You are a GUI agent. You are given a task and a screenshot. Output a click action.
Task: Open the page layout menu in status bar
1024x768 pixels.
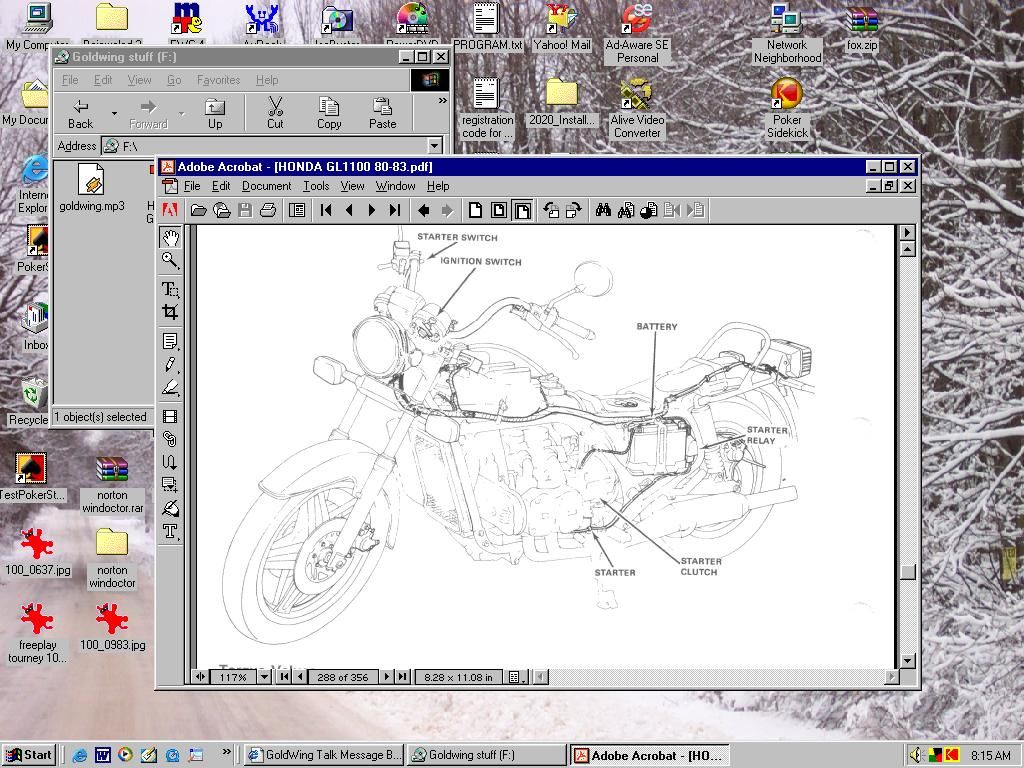point(516,677)
